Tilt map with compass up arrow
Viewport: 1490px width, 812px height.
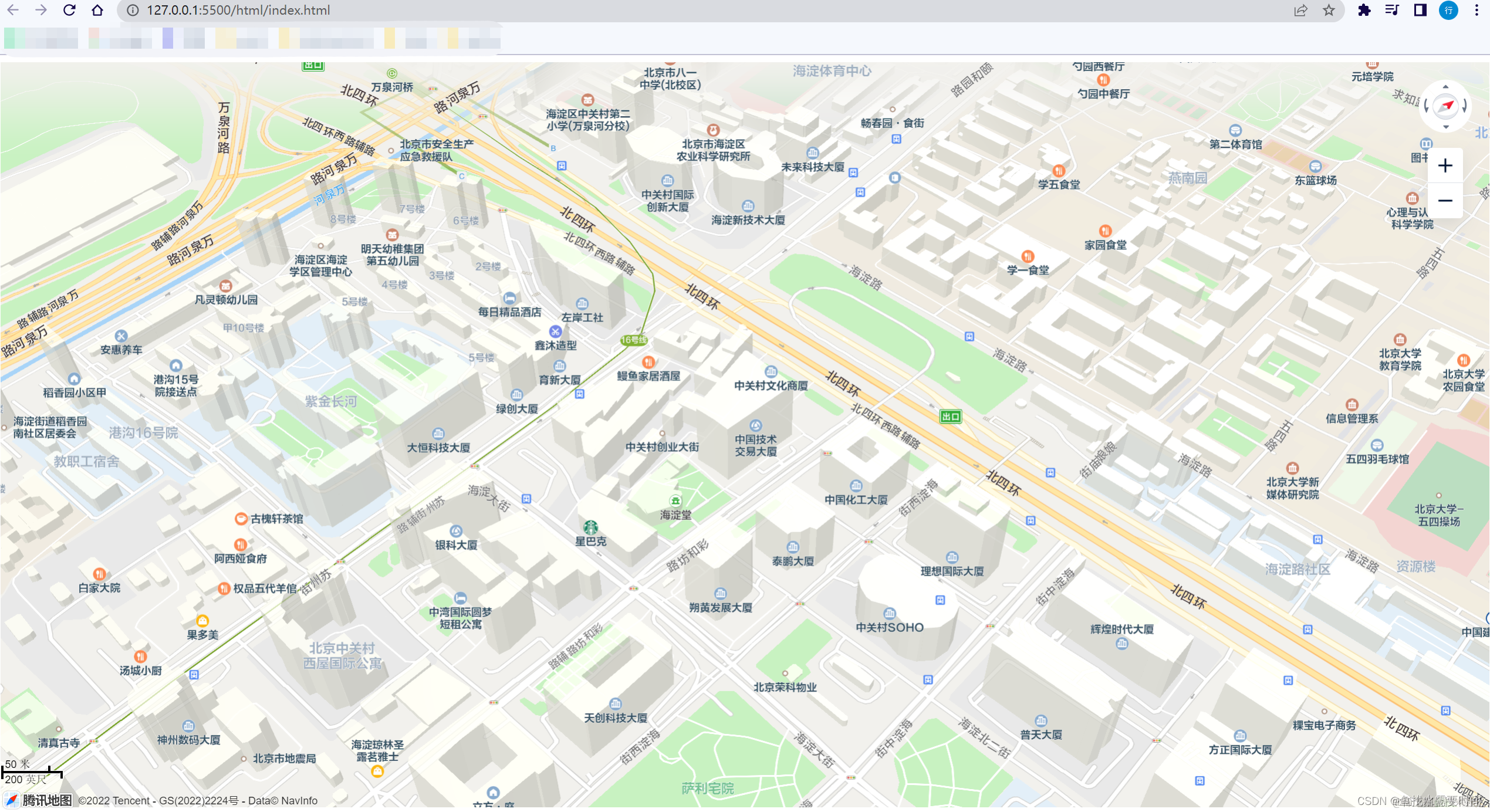tap(1445, 87)
